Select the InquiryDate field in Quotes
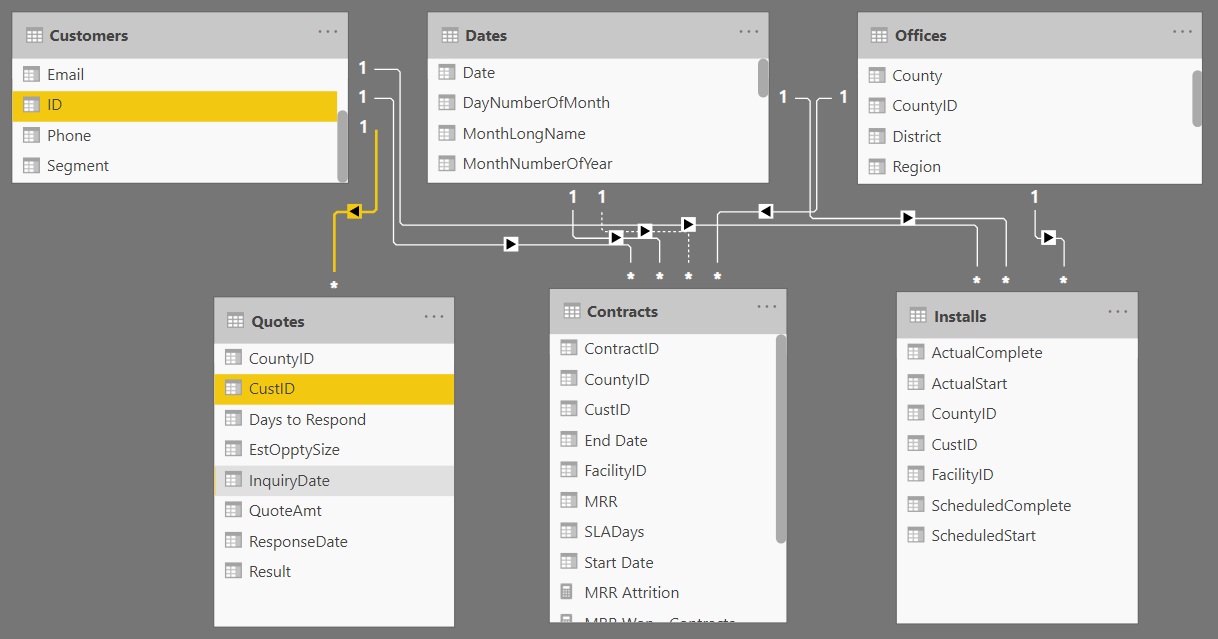The height and width of the screenshot is (639, 1218). point(334,480)
